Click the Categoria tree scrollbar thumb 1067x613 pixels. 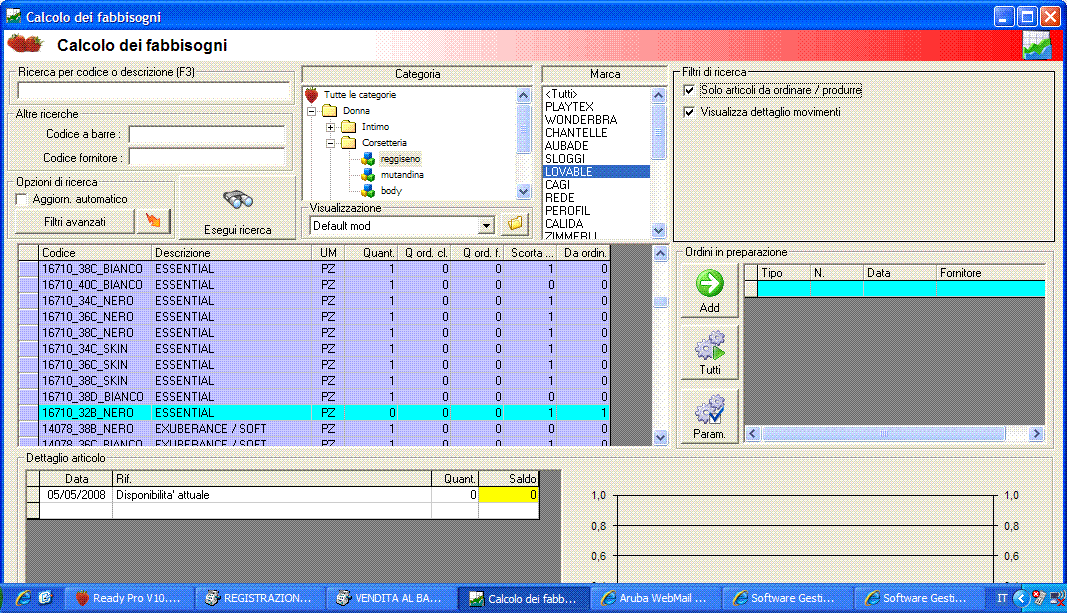[523, 128]
